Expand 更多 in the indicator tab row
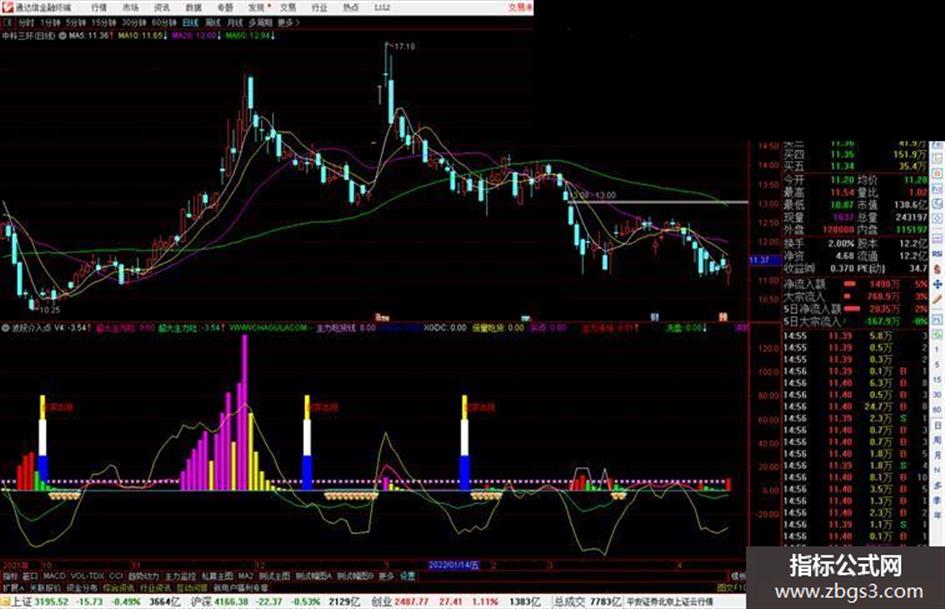 point(386,576)
